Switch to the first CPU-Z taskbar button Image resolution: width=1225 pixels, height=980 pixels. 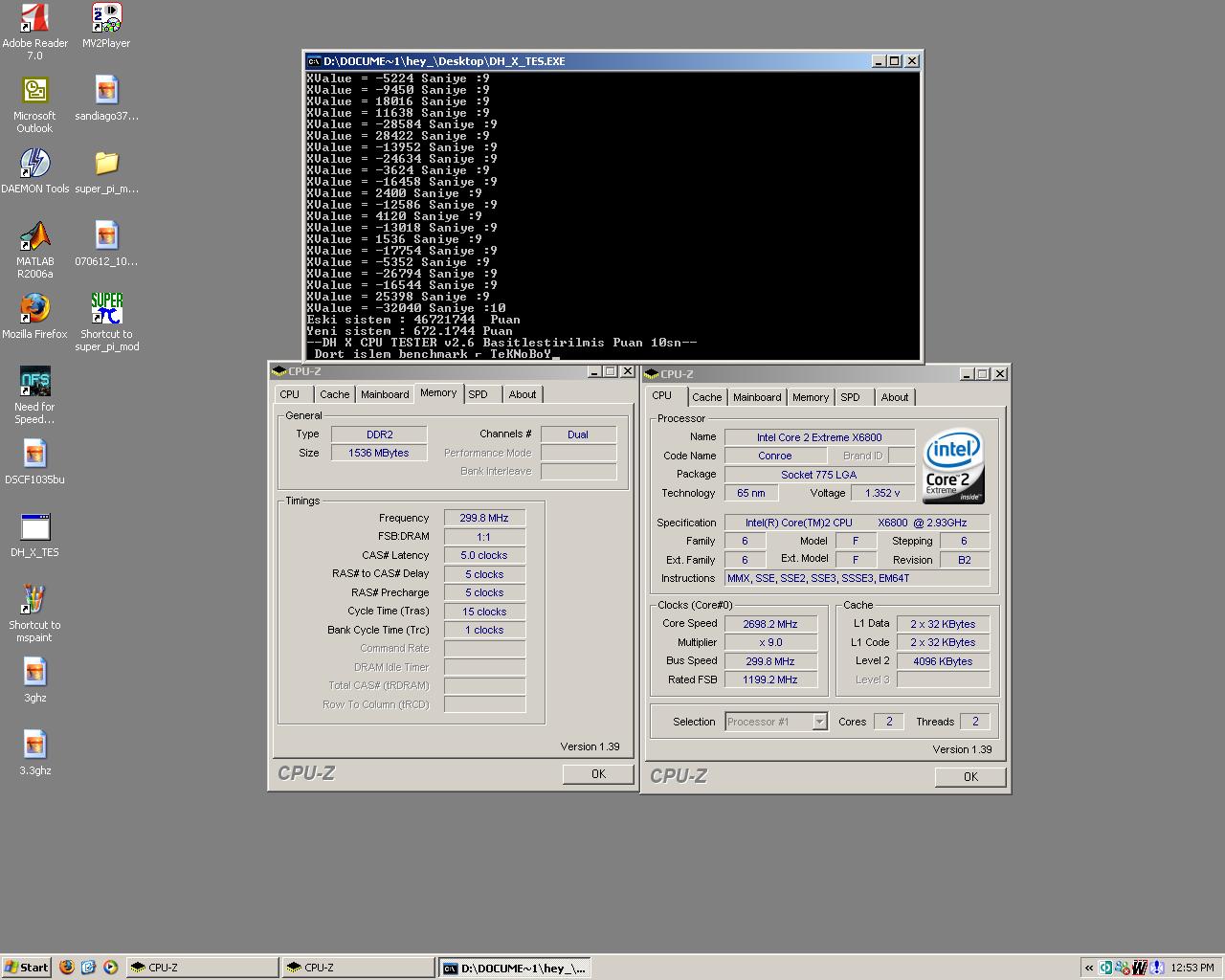pos(203,968)
